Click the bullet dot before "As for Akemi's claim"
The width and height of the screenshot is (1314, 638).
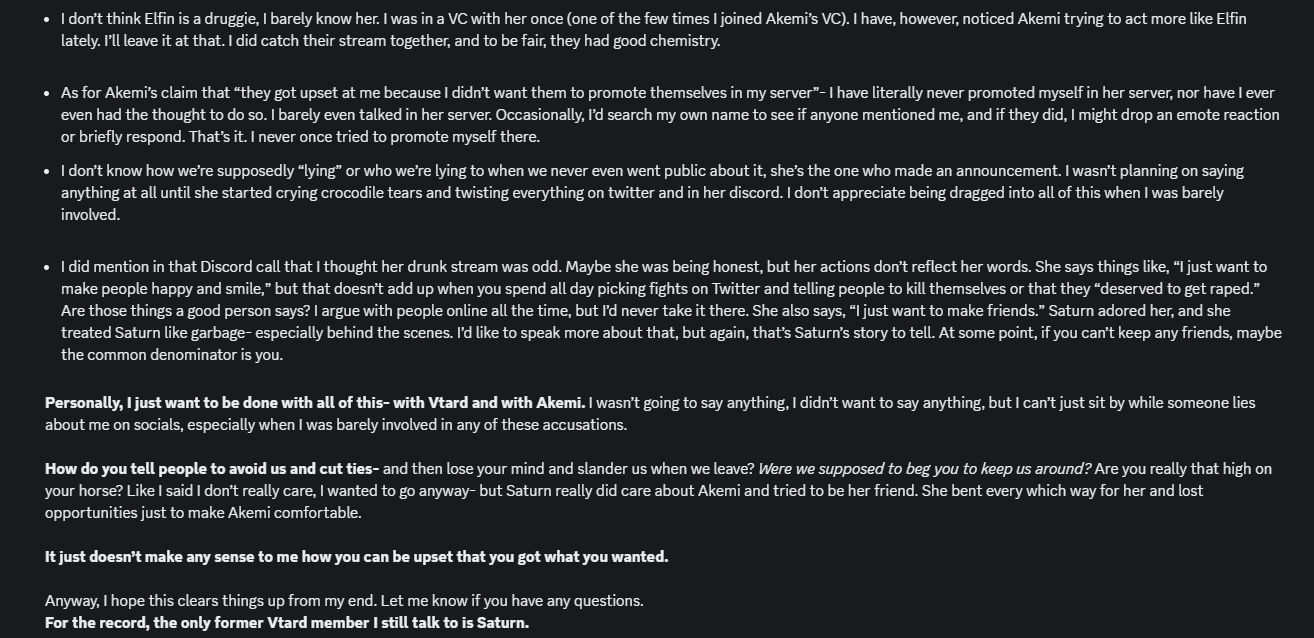[47, 94]
